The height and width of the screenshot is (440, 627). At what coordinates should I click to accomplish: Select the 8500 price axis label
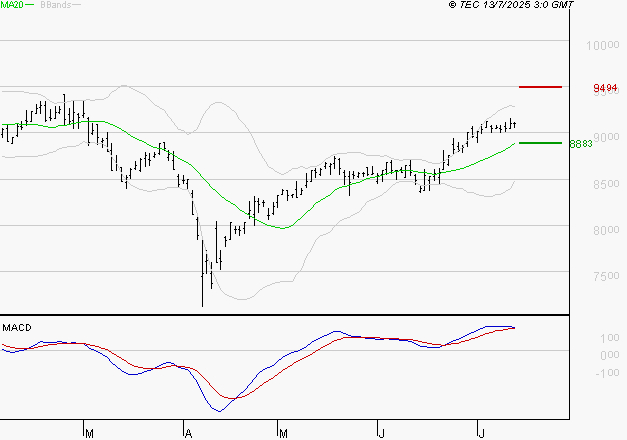[607, 184]
